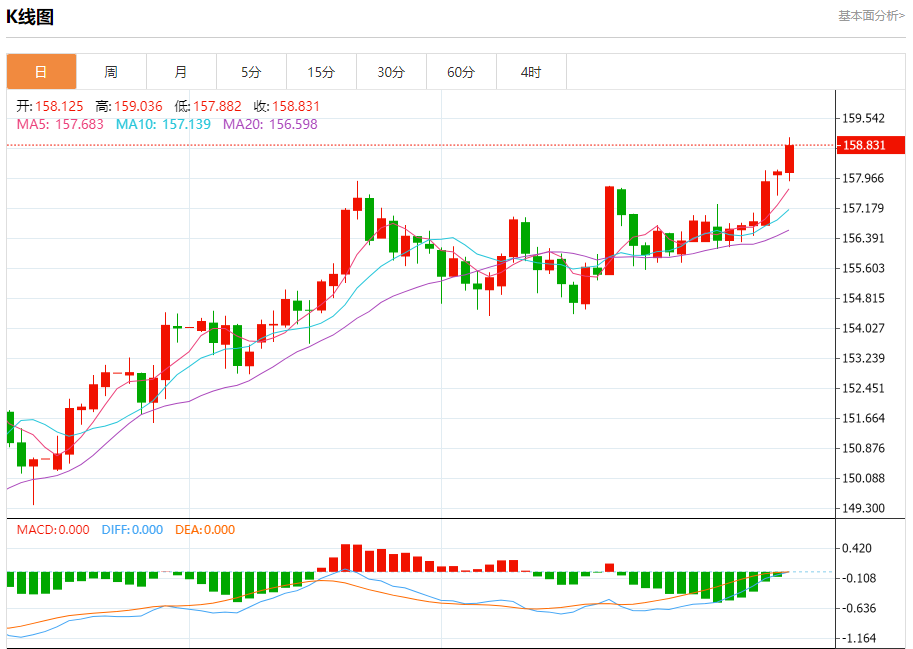Click the 159.542 price axis label
This screenshot has width=913, height=649.
pos(864,118)
